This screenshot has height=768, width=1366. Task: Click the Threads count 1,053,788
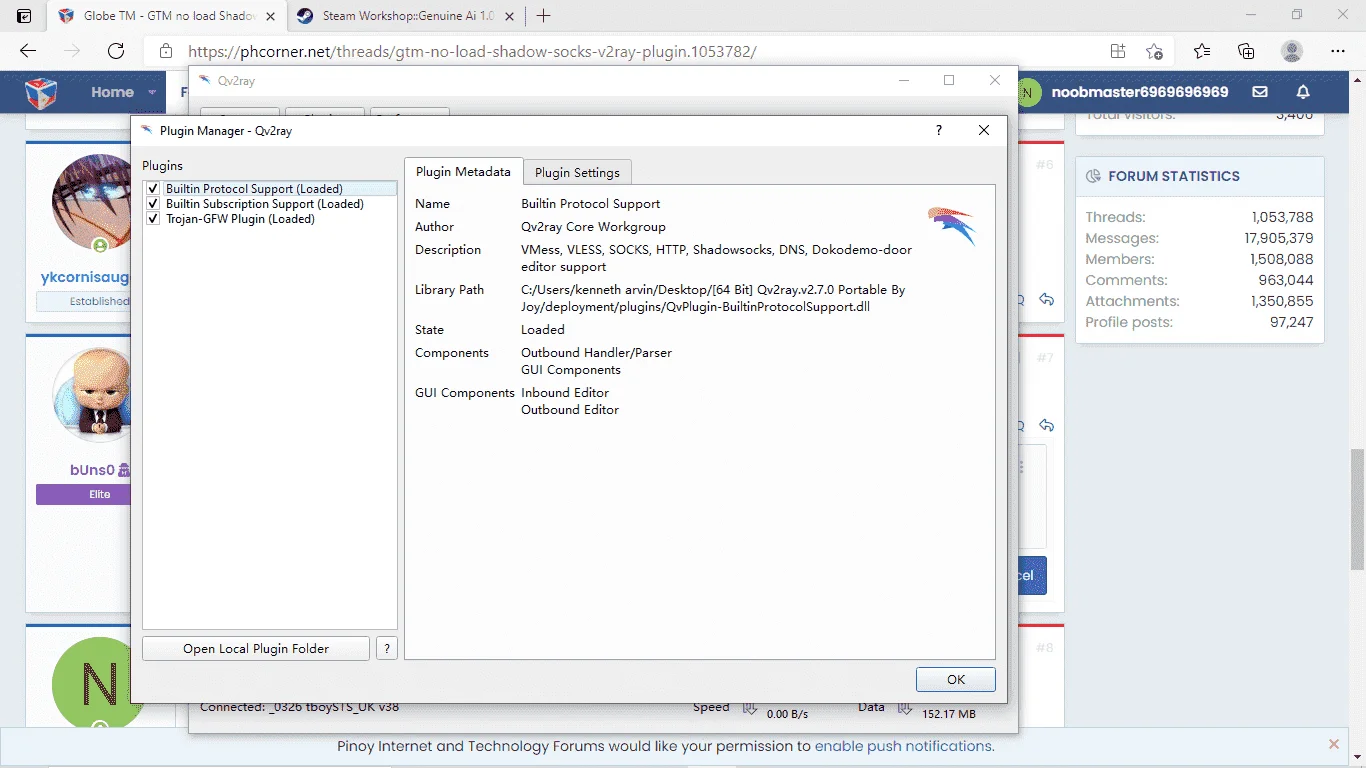[1282, 217]
